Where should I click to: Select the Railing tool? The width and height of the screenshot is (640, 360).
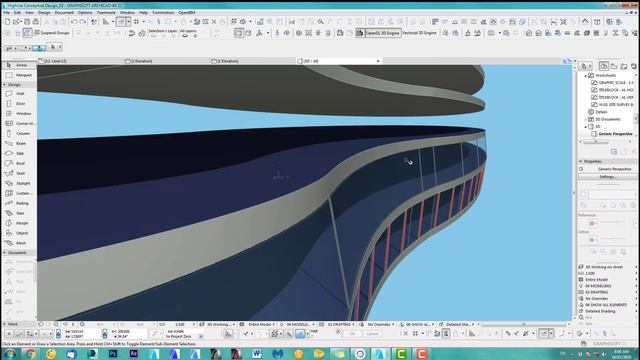click(19, 203)
